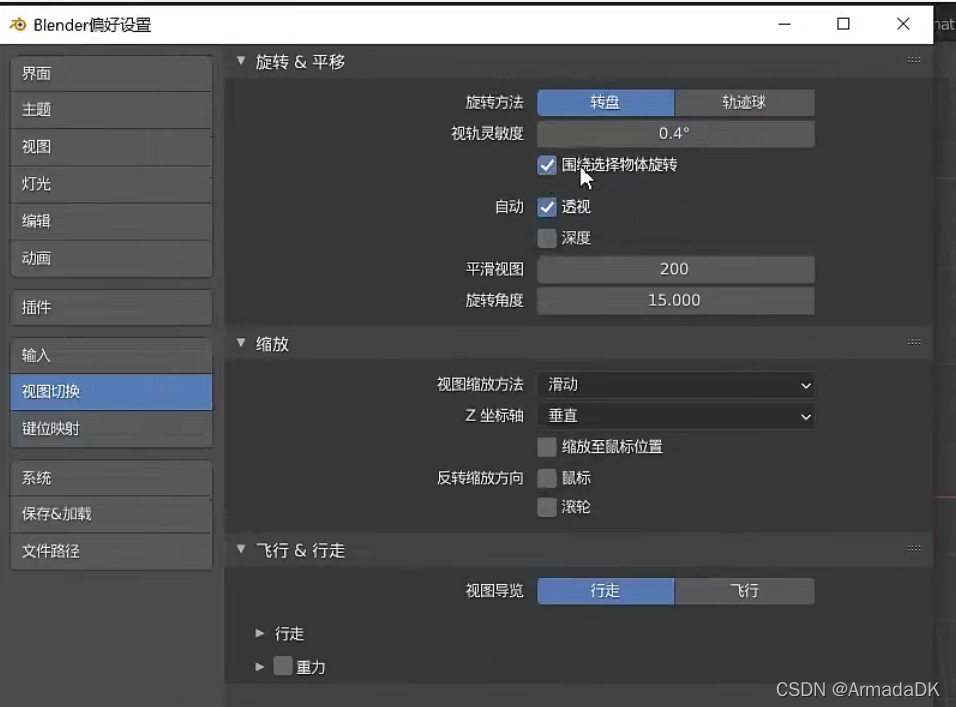956x707 pixels.
Task: Open the 灯光 preferences tab
Action: [111, 184]
